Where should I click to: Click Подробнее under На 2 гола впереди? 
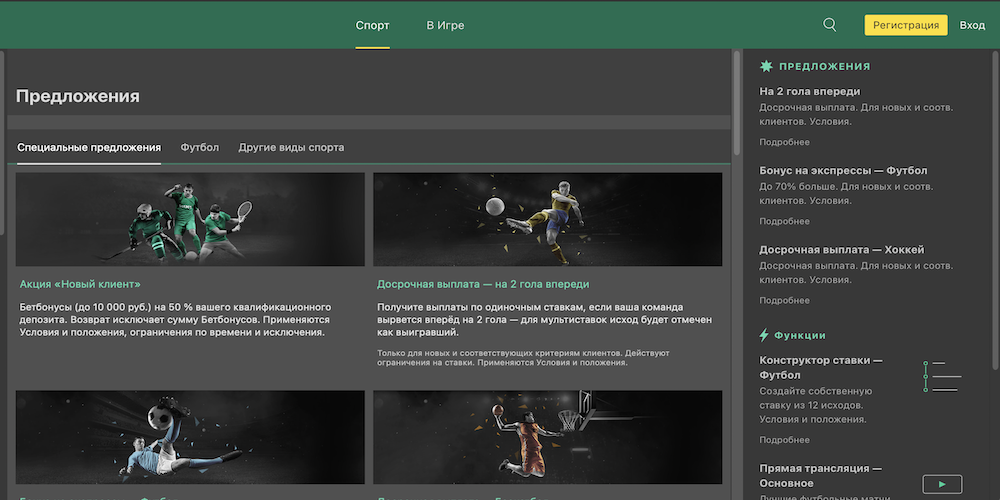[784, 142]
